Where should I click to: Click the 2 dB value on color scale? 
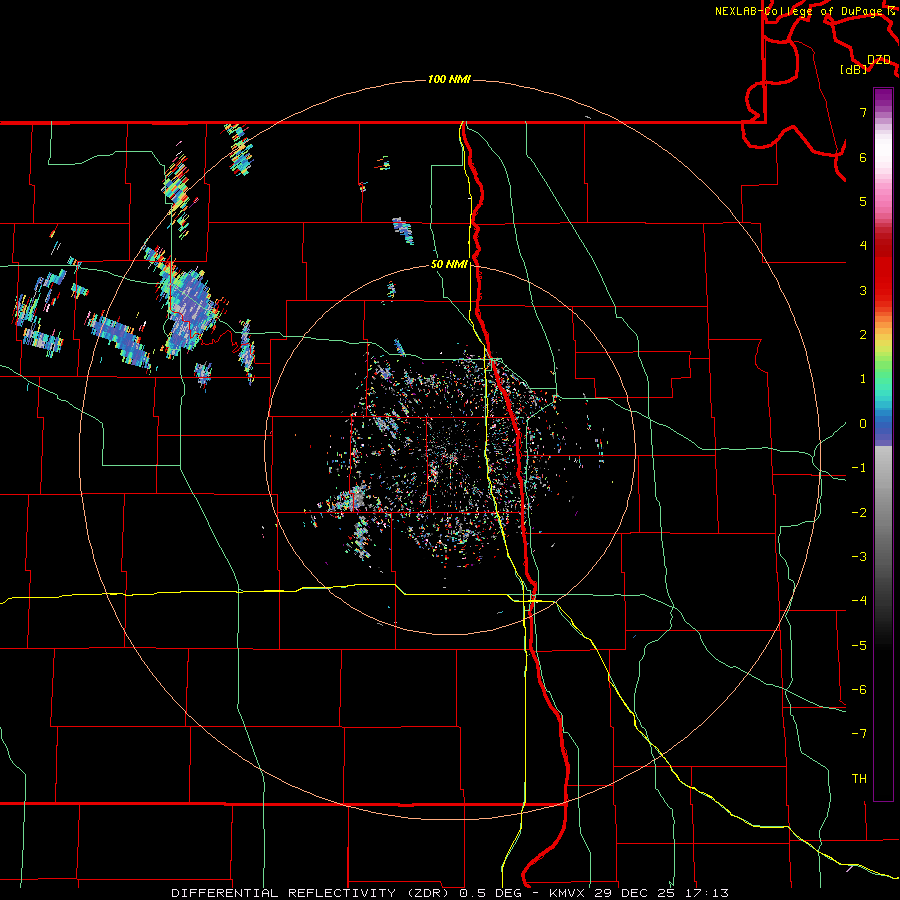863,335
